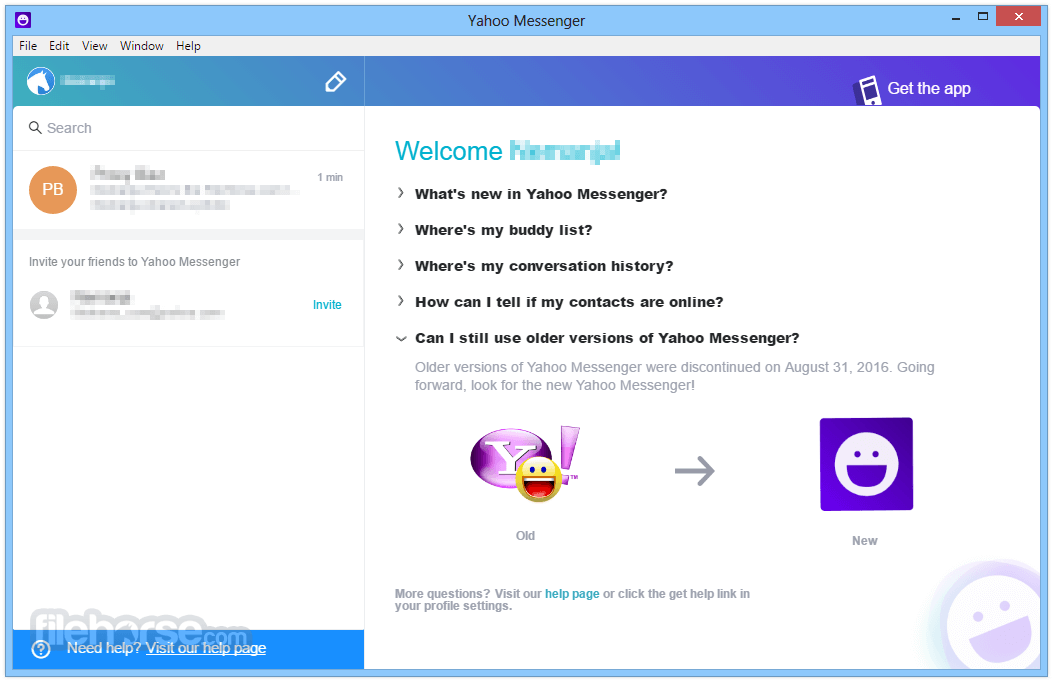Expand Where's my conversation history chevron
The image size is (1052, 681).
tap(401, 265)
